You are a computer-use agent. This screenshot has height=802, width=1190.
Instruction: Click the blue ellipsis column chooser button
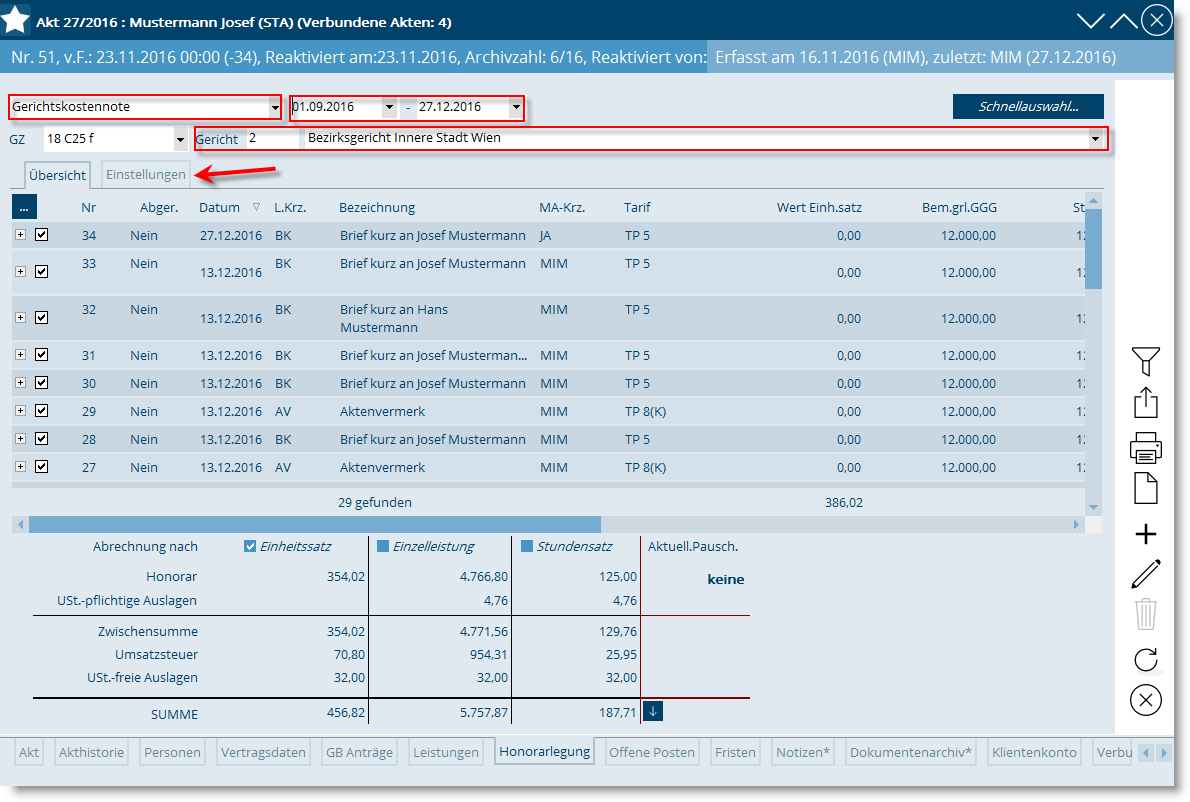click(24, 207)
